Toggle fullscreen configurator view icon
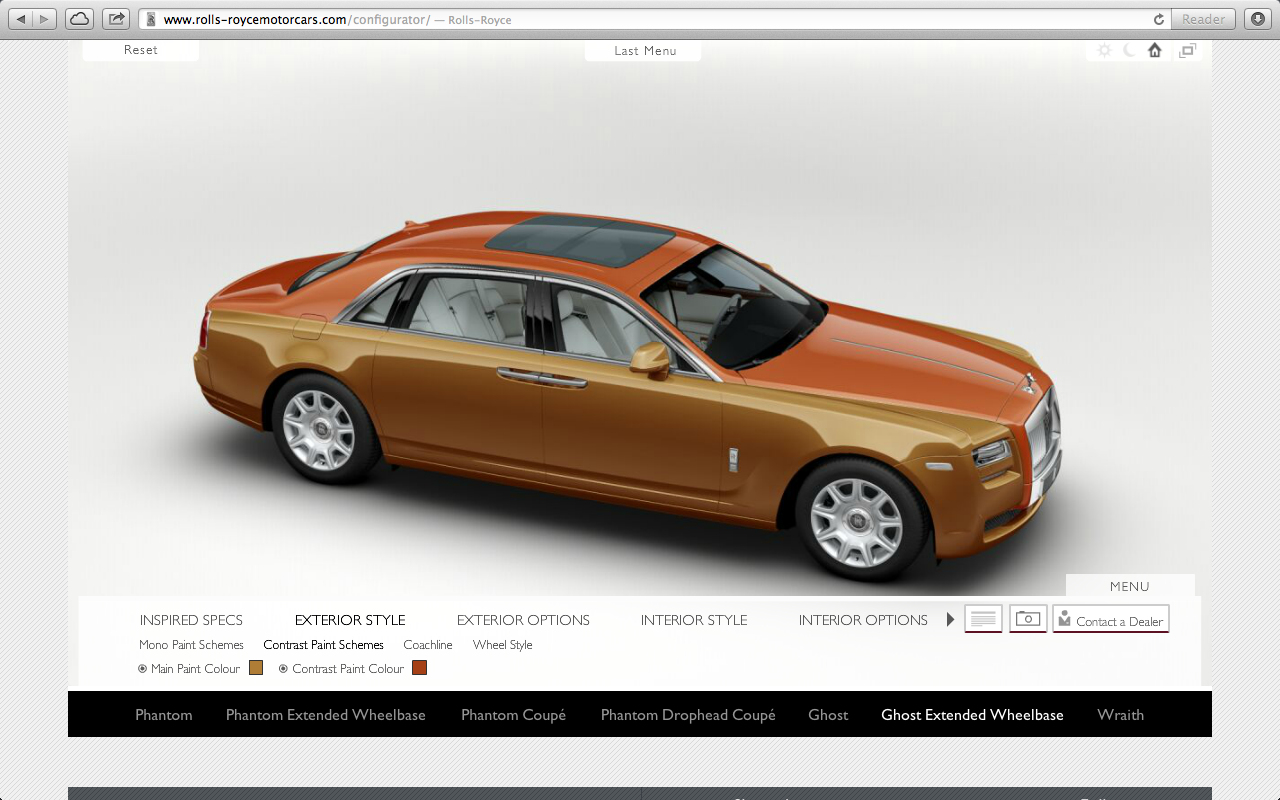 click(1187, 50)
